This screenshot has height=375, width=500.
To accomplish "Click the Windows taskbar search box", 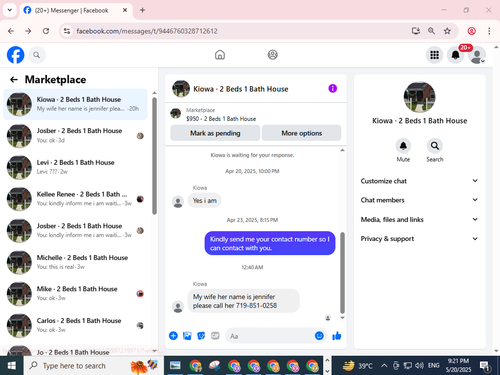I will pyautogui.click(x=94, y=366).
